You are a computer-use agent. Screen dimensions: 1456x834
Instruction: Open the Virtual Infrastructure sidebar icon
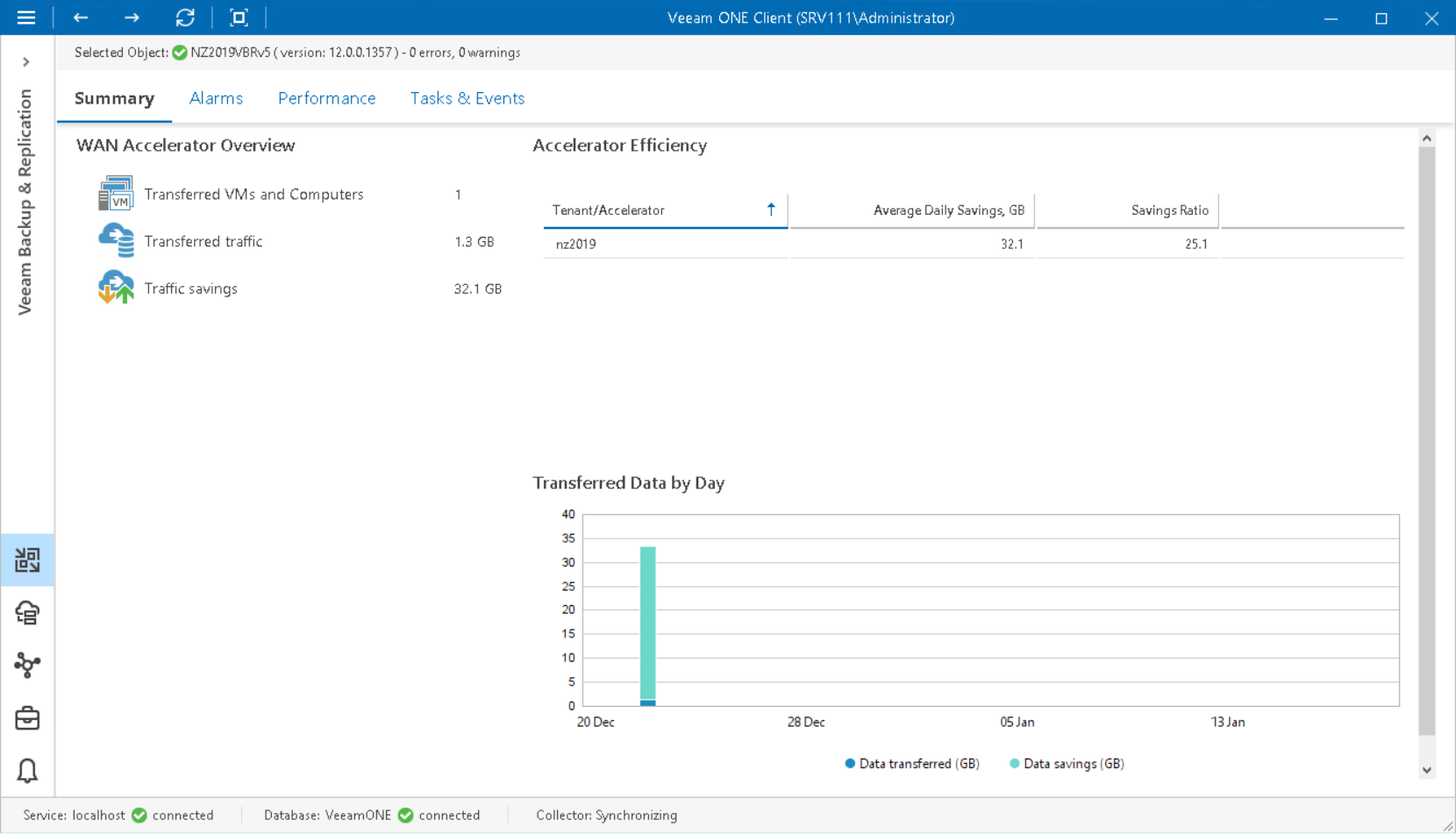tap(27, 612)
